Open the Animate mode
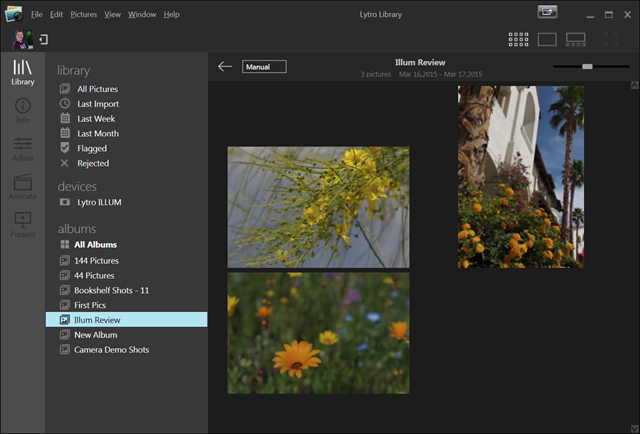 pos(22,187)
